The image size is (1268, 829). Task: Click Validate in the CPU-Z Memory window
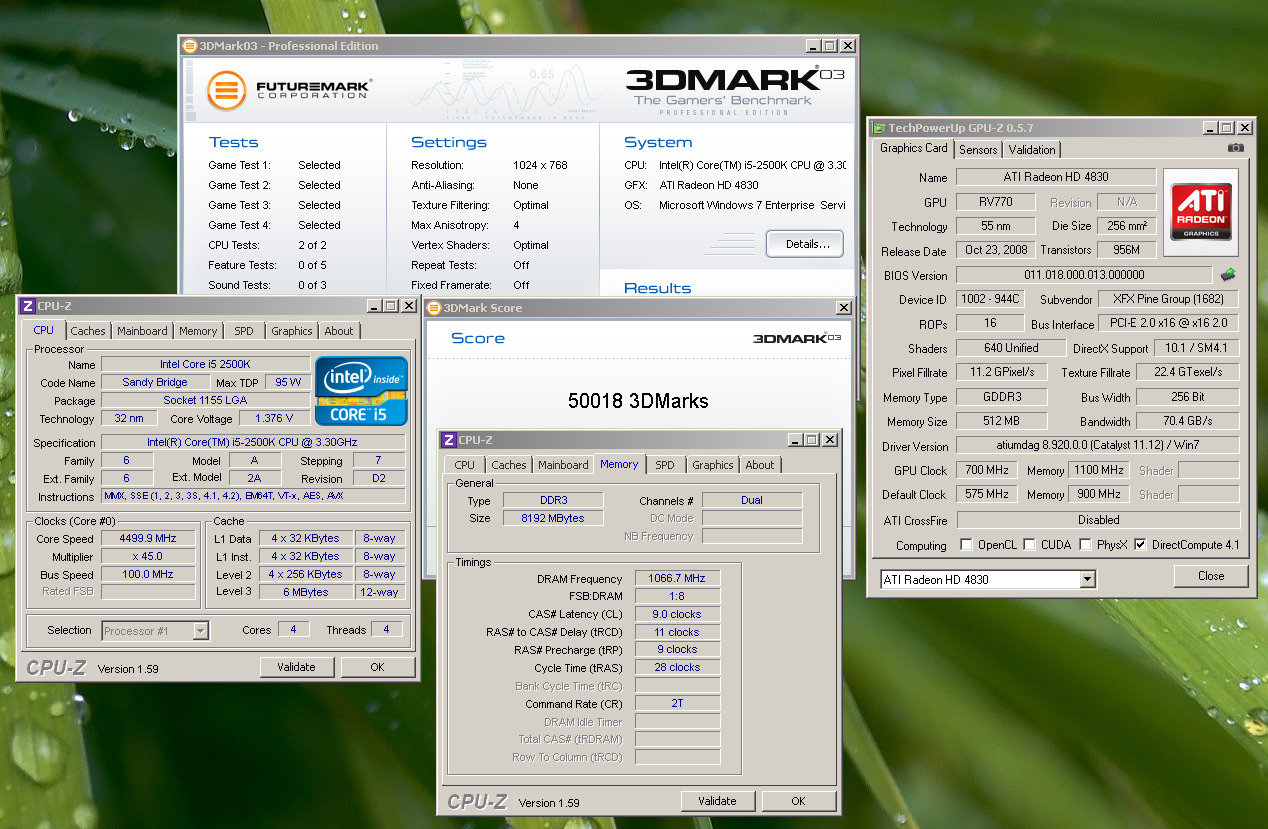(x=717, y=801)
